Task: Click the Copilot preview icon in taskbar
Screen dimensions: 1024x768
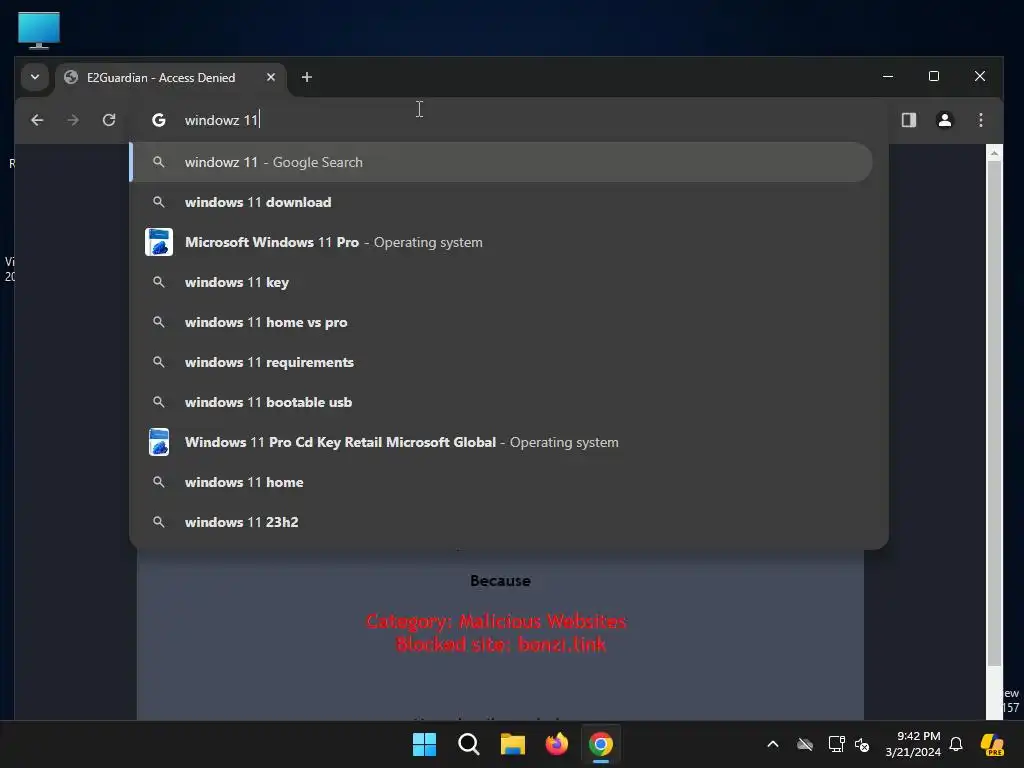Action: coord(992,744)
